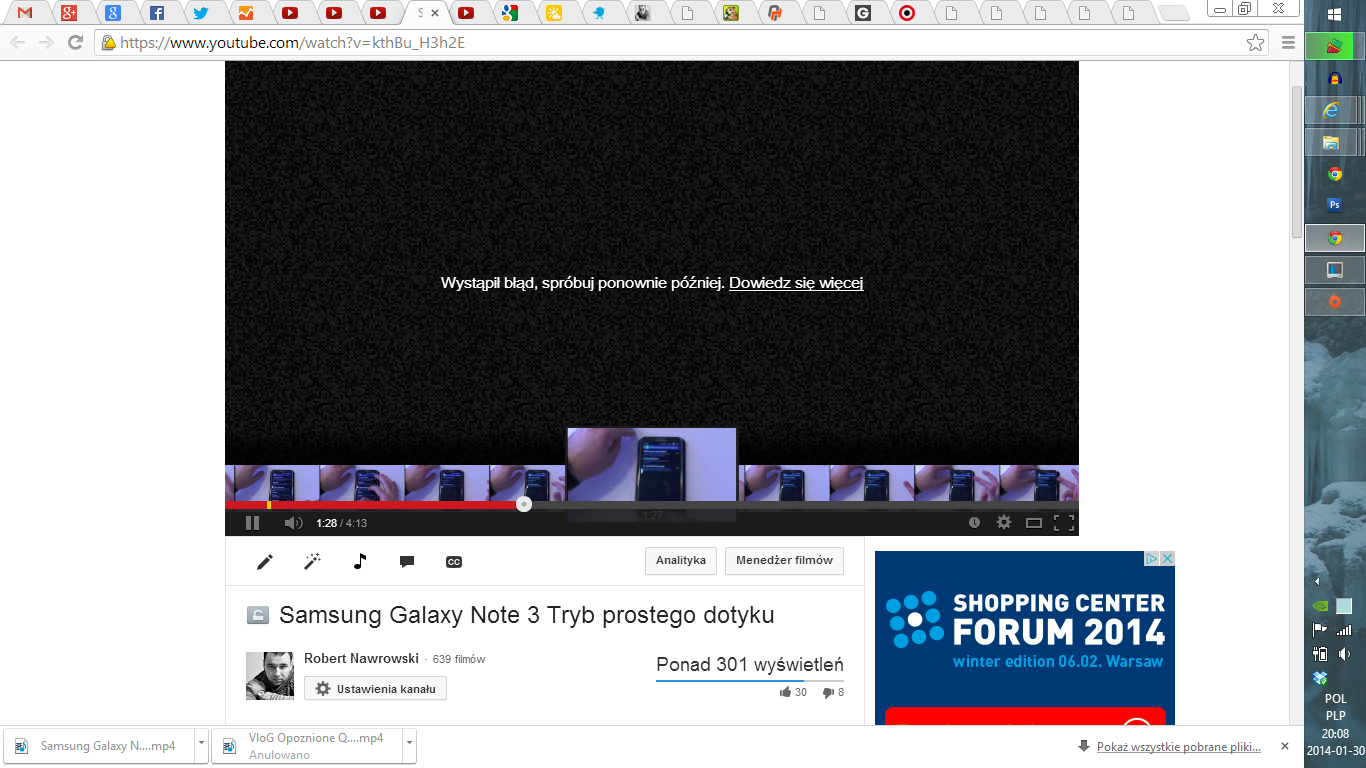Open the CC subtitles editor

click(x=454, y=562)
